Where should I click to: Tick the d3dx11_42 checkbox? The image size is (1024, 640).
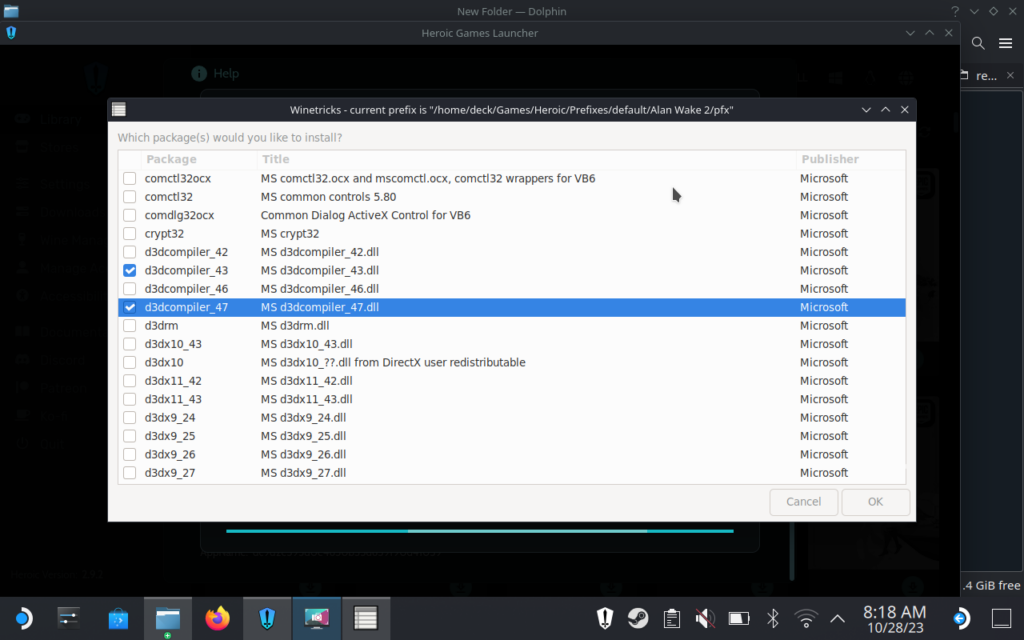tap(129, 381)
